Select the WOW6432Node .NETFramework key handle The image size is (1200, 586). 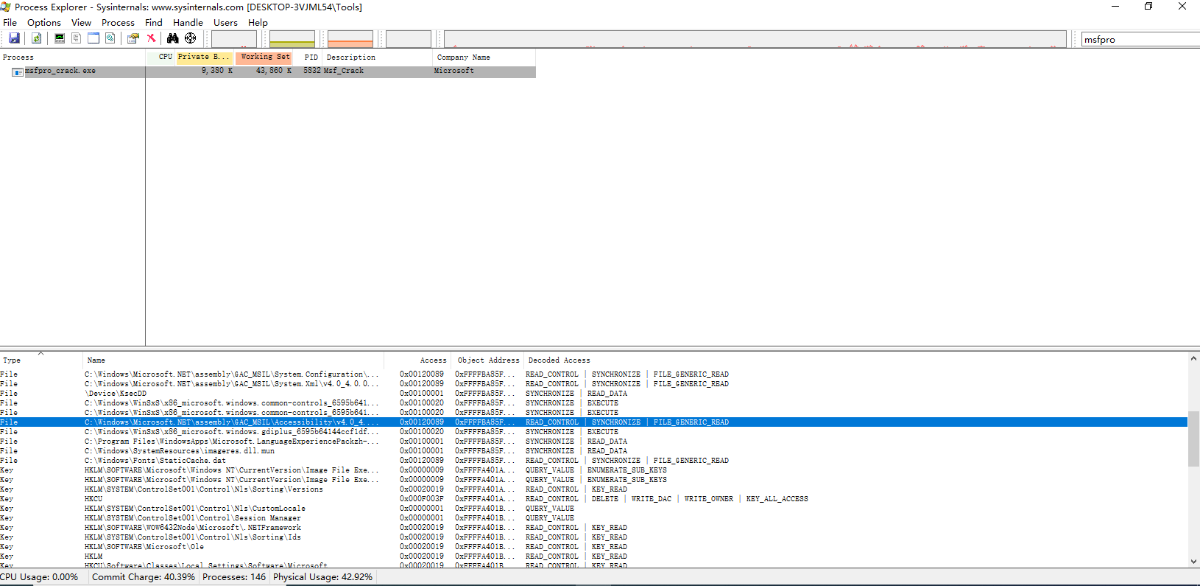[593, 527]
